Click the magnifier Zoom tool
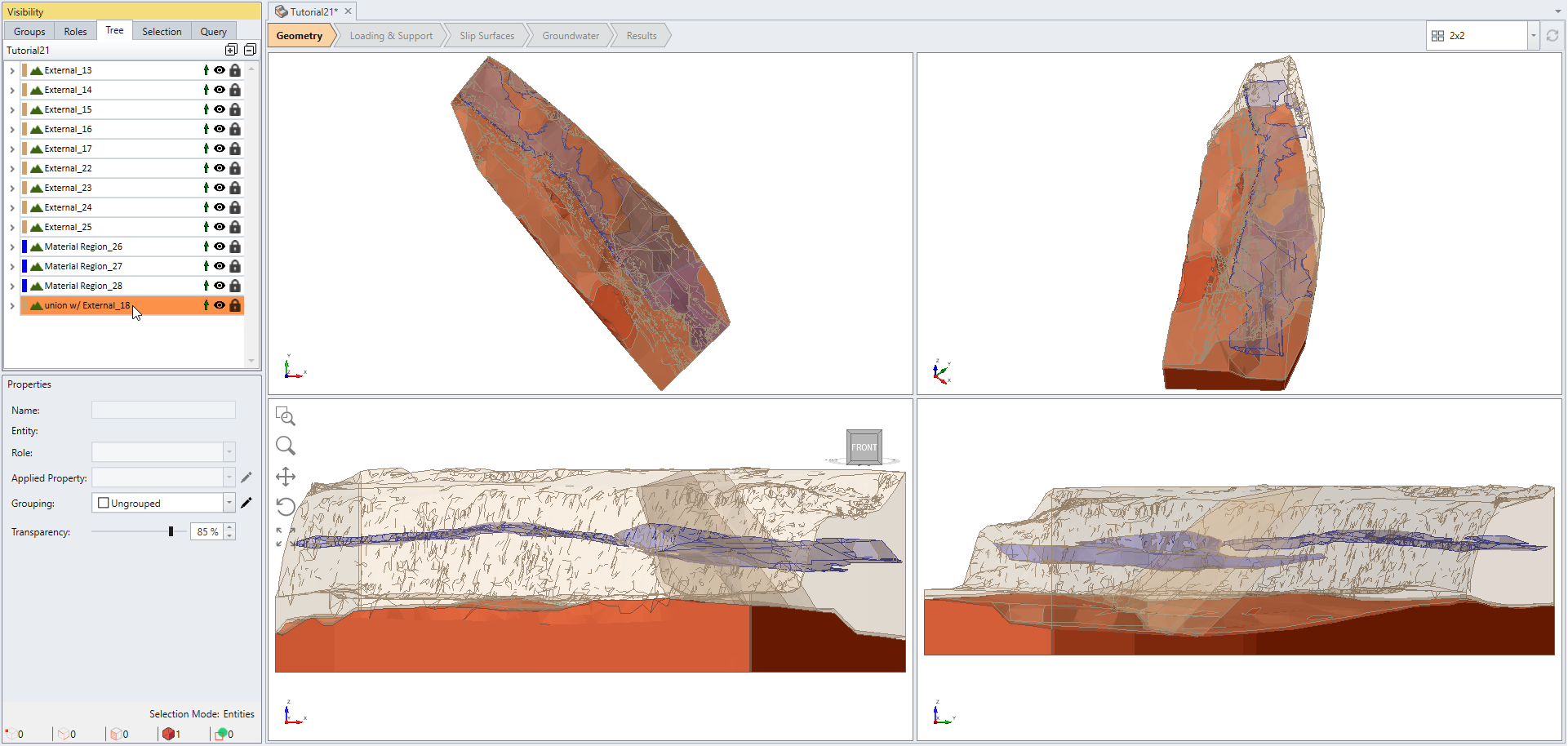The image size is (1568, 746). (286, 446)
